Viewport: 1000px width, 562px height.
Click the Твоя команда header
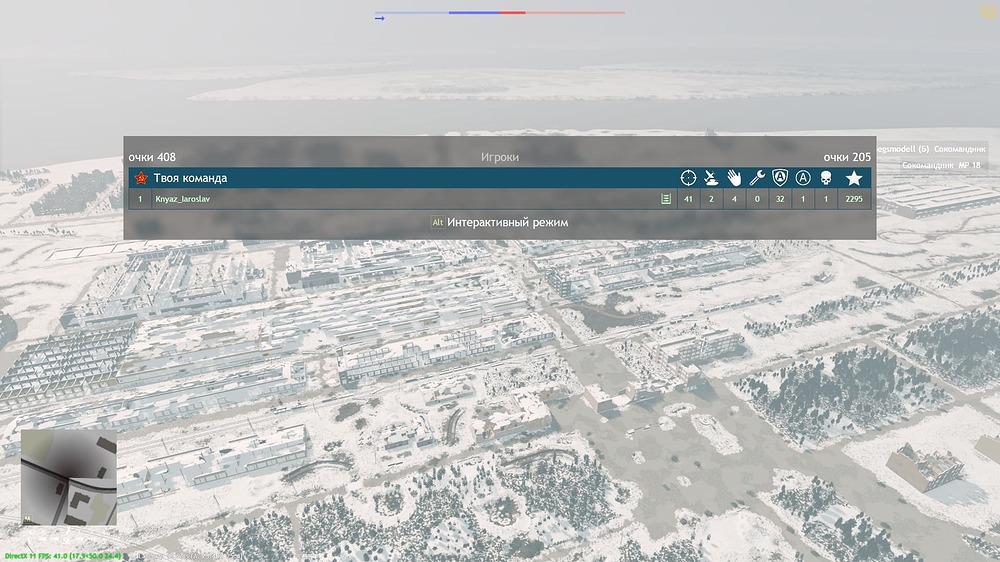tap(190, 178)
